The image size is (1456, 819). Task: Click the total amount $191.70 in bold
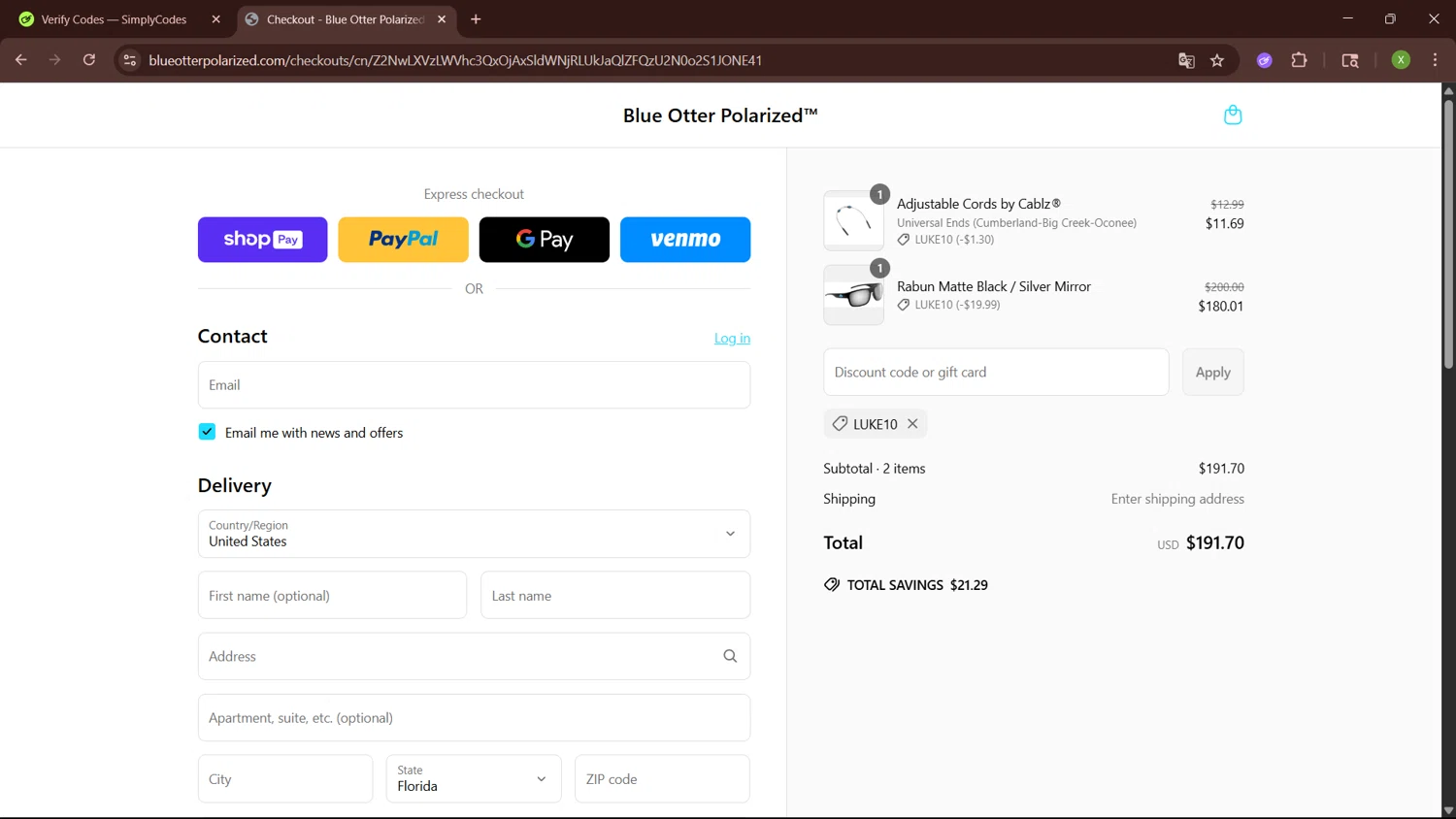[1215, 543]
